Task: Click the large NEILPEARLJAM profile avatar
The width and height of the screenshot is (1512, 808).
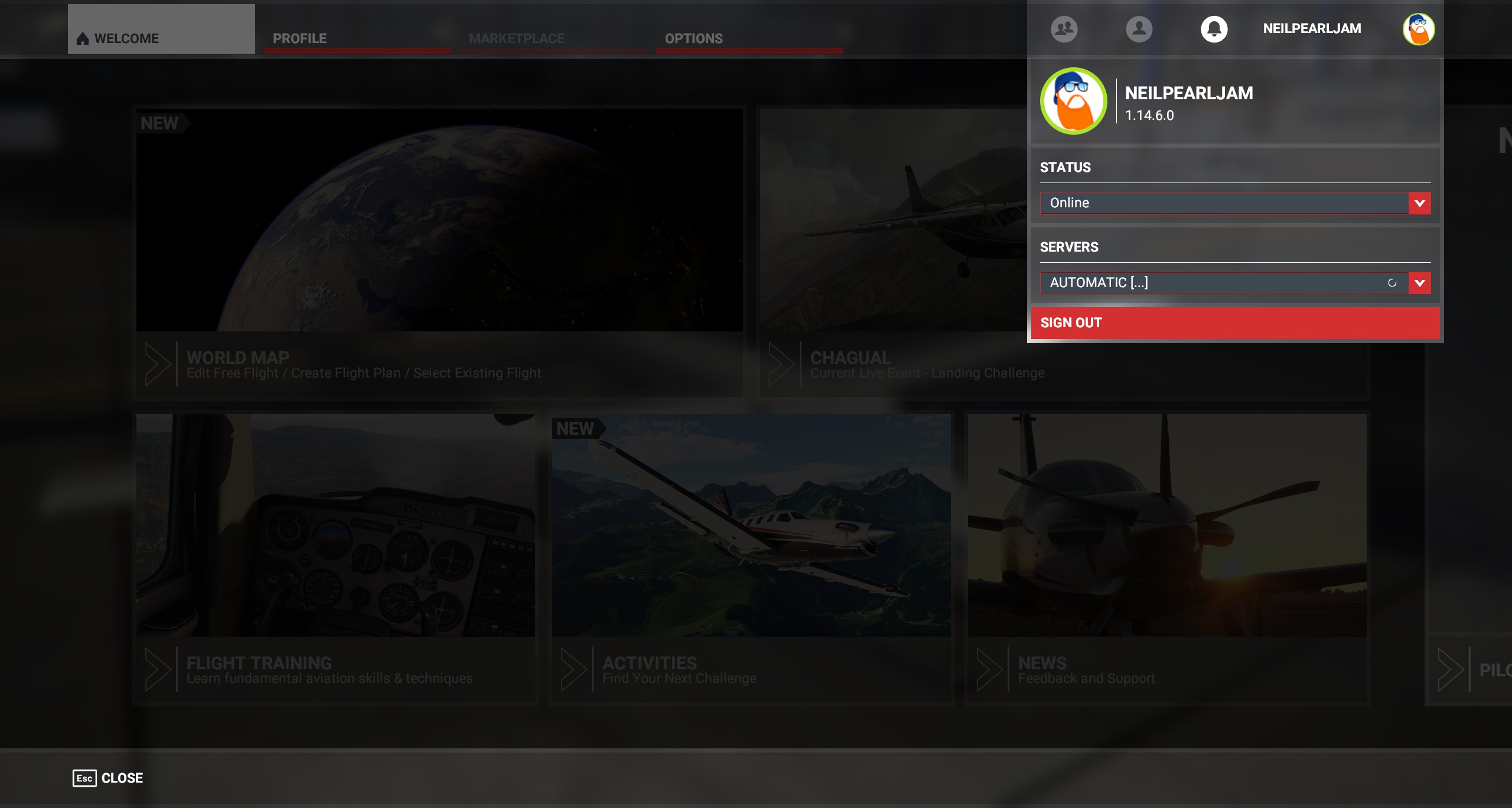Action: (x=1073, y=101)
